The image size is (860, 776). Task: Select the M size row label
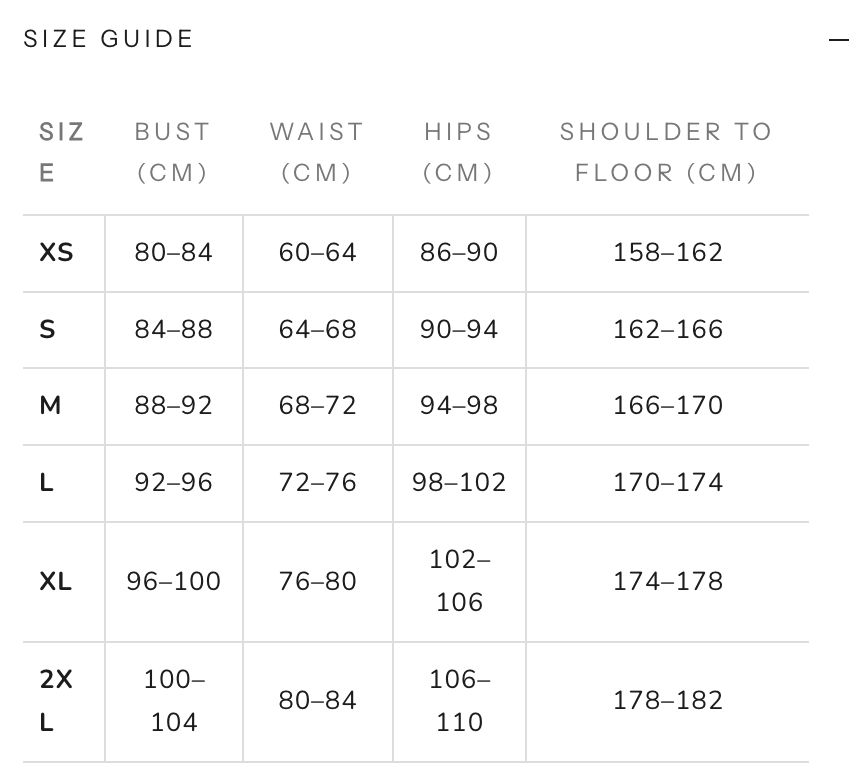[x=50, y=406]
